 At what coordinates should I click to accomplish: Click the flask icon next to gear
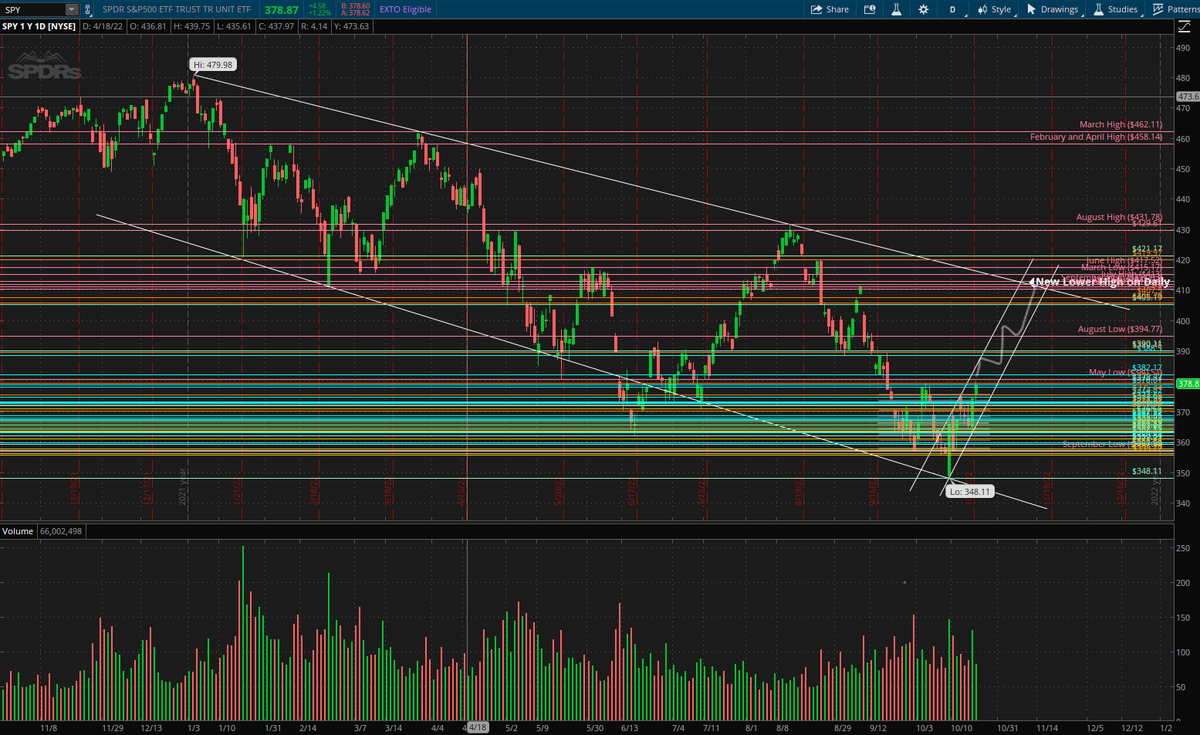(897, 9)
